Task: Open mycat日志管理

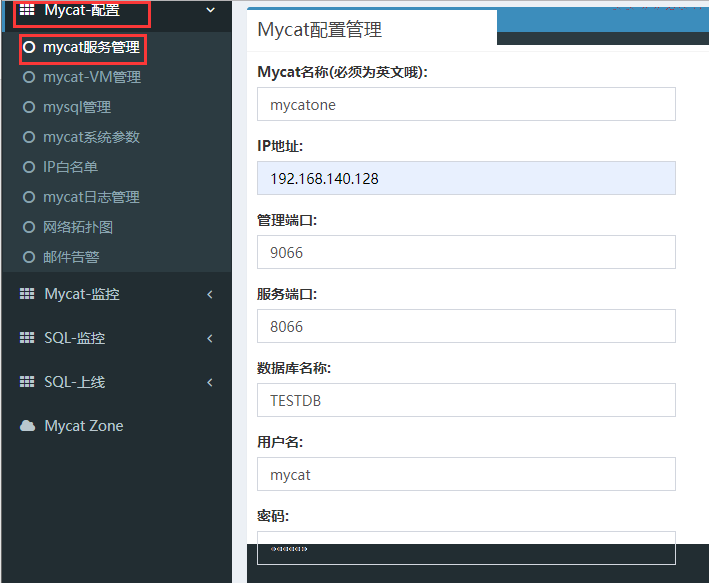Action: pyautogui.click(x=91, y=197)
